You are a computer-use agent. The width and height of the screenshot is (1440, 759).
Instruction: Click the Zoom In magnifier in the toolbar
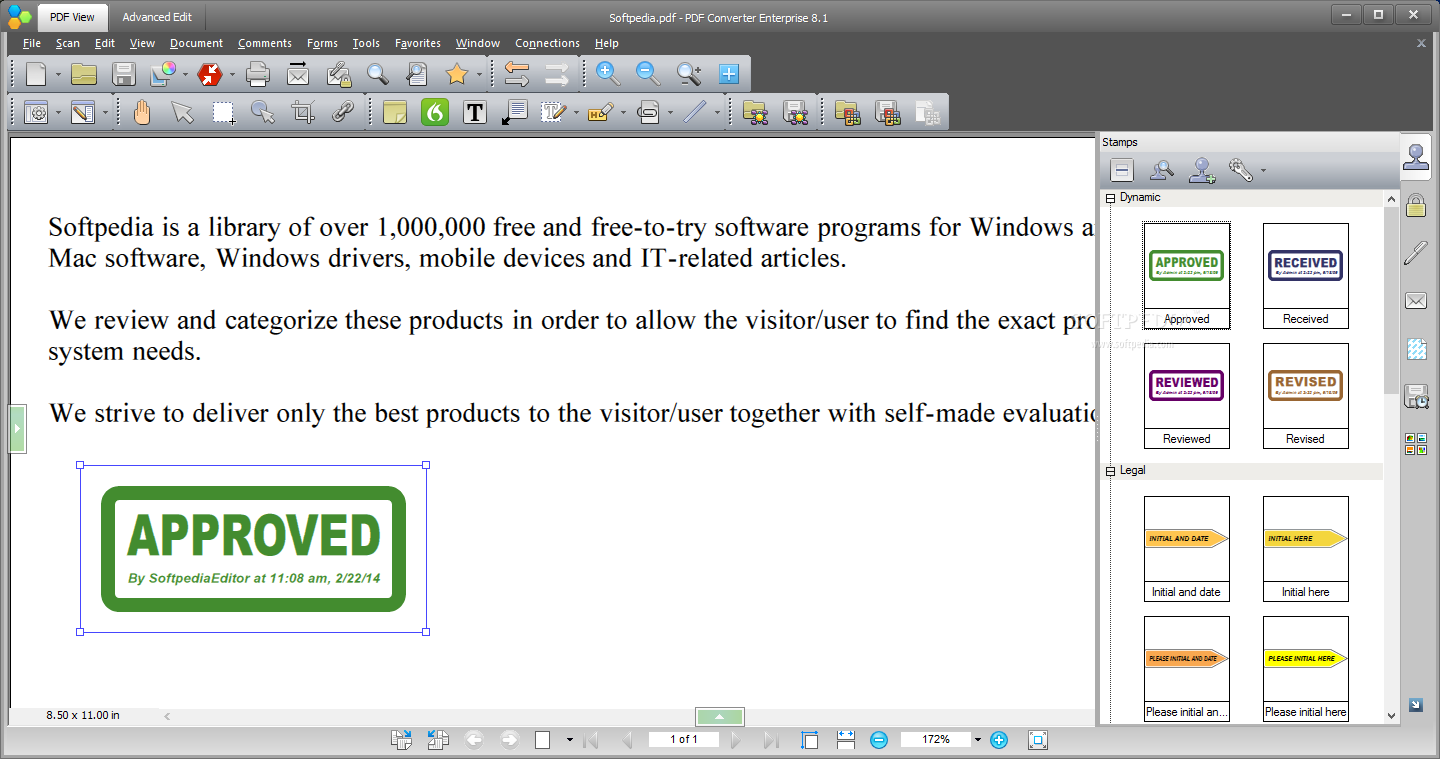(607, 73)
